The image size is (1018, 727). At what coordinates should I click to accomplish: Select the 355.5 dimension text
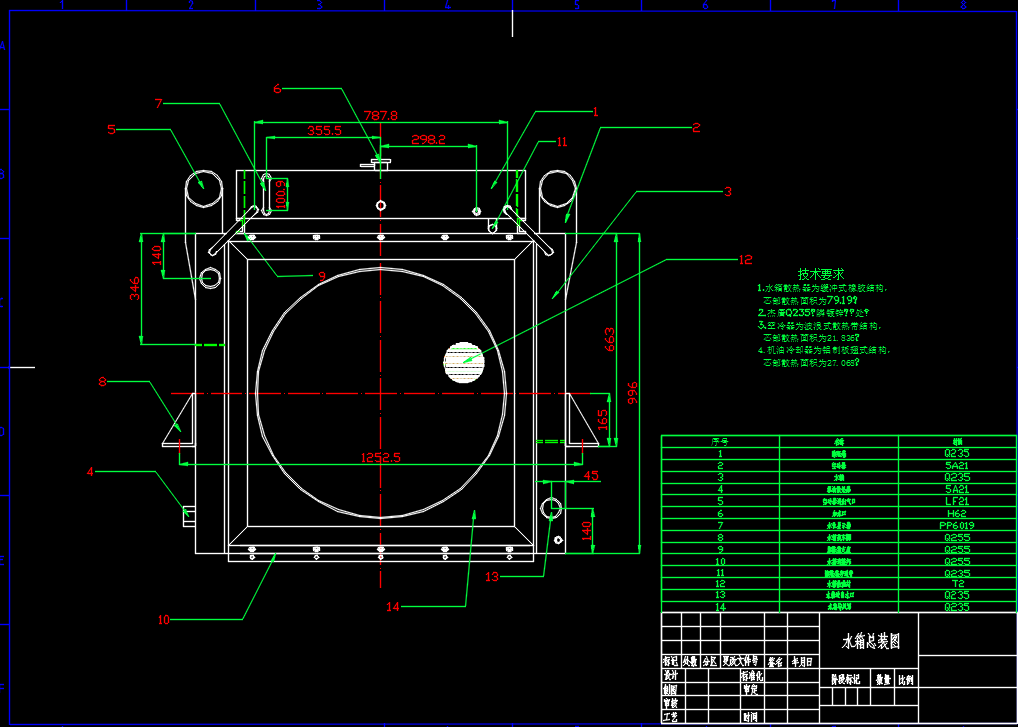pos(324,130)
